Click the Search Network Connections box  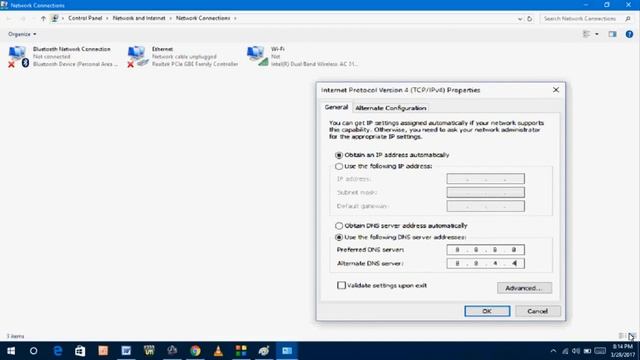click(582, 18)
